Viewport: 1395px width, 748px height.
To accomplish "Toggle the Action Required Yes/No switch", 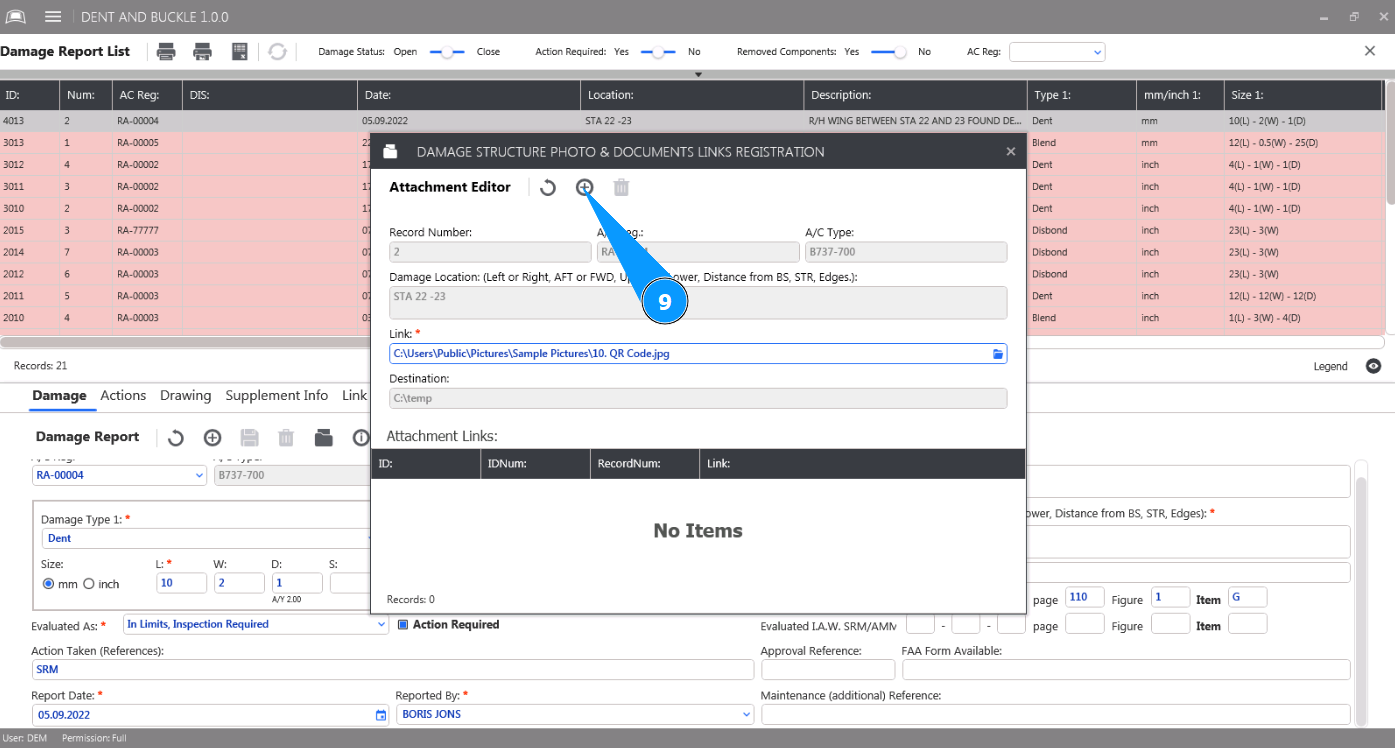I will [658, 52].
